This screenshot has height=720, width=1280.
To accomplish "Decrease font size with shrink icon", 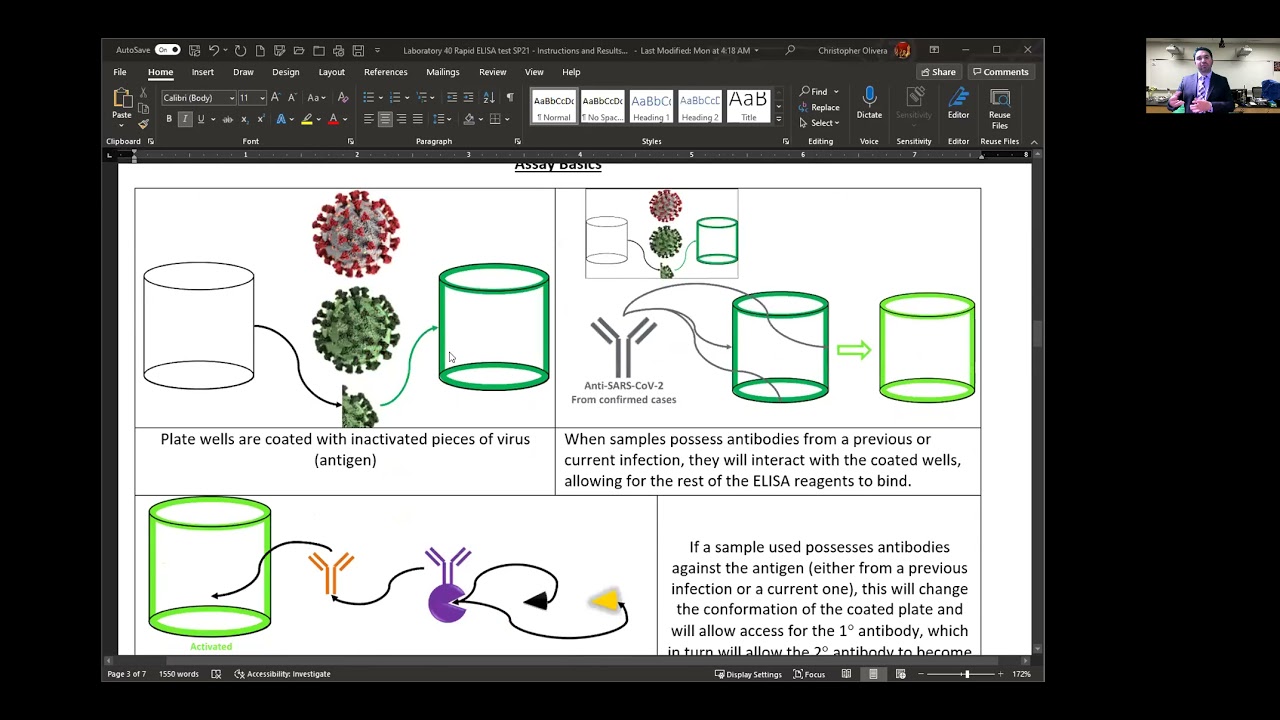I will coord(292,97).
